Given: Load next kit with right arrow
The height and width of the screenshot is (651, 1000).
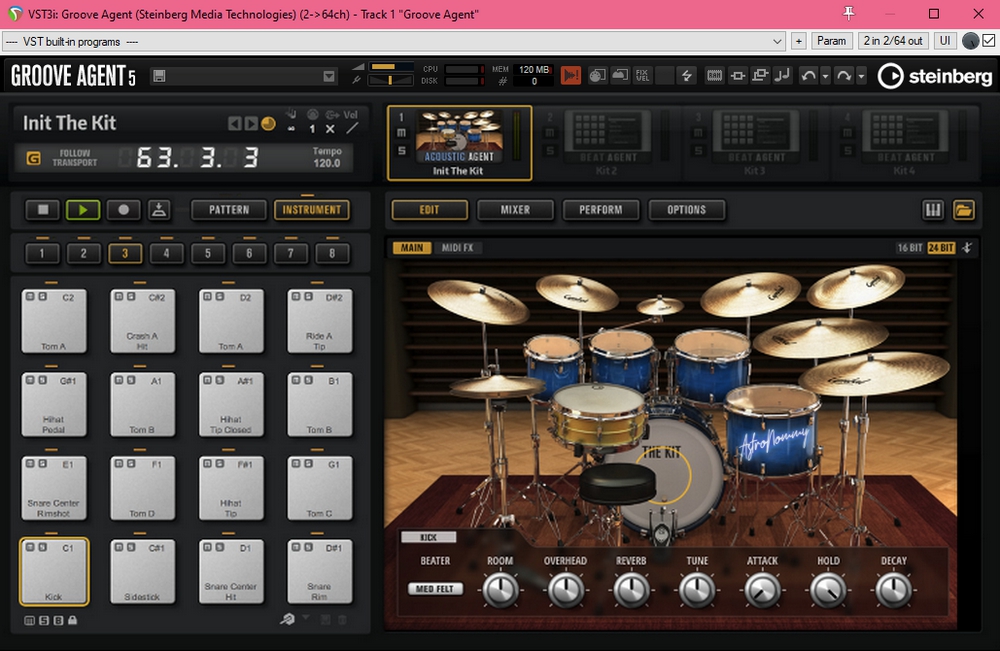Looking at the screenshot, I should 251,123.
